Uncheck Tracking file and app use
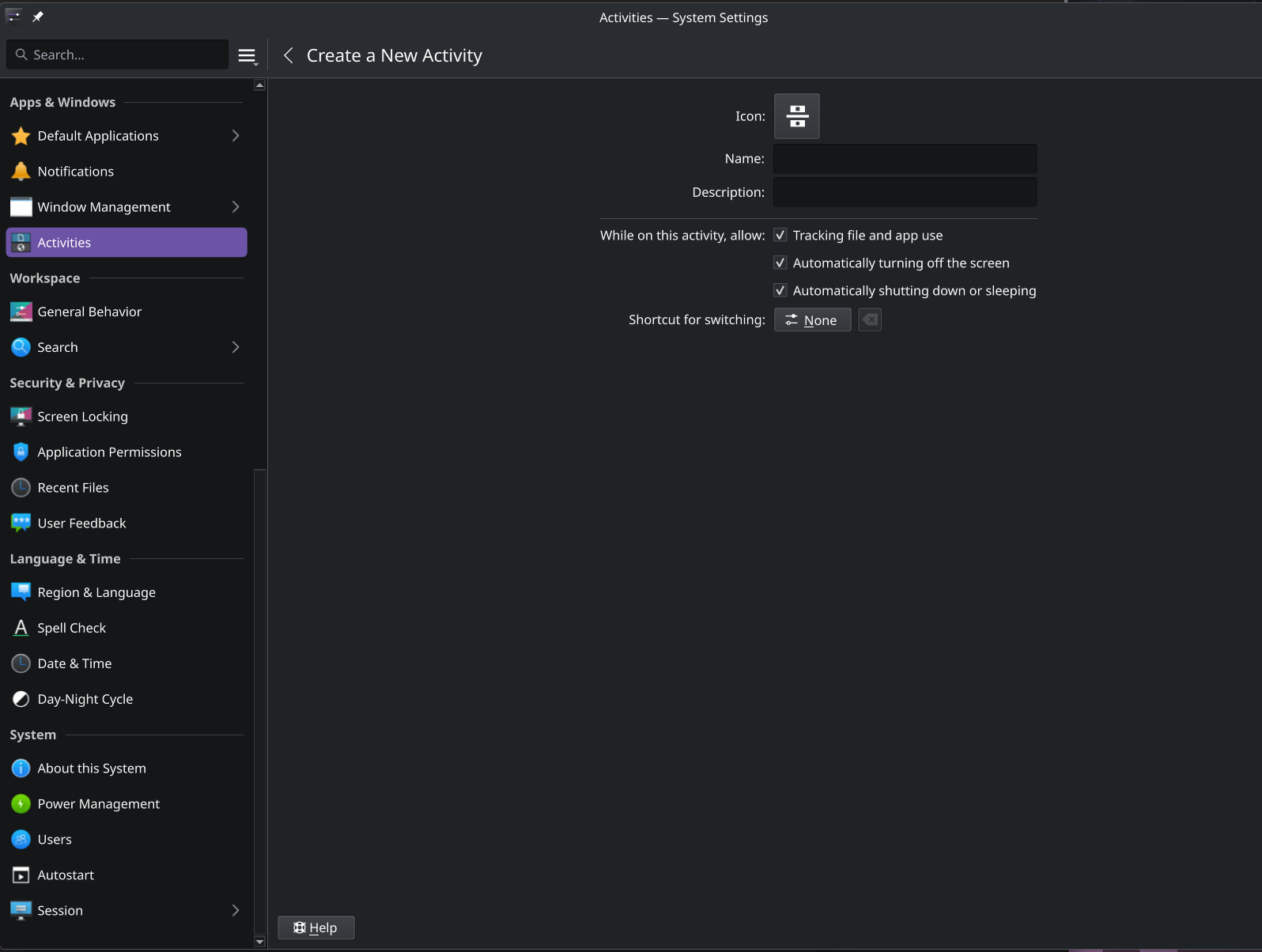 click(780, 236)
